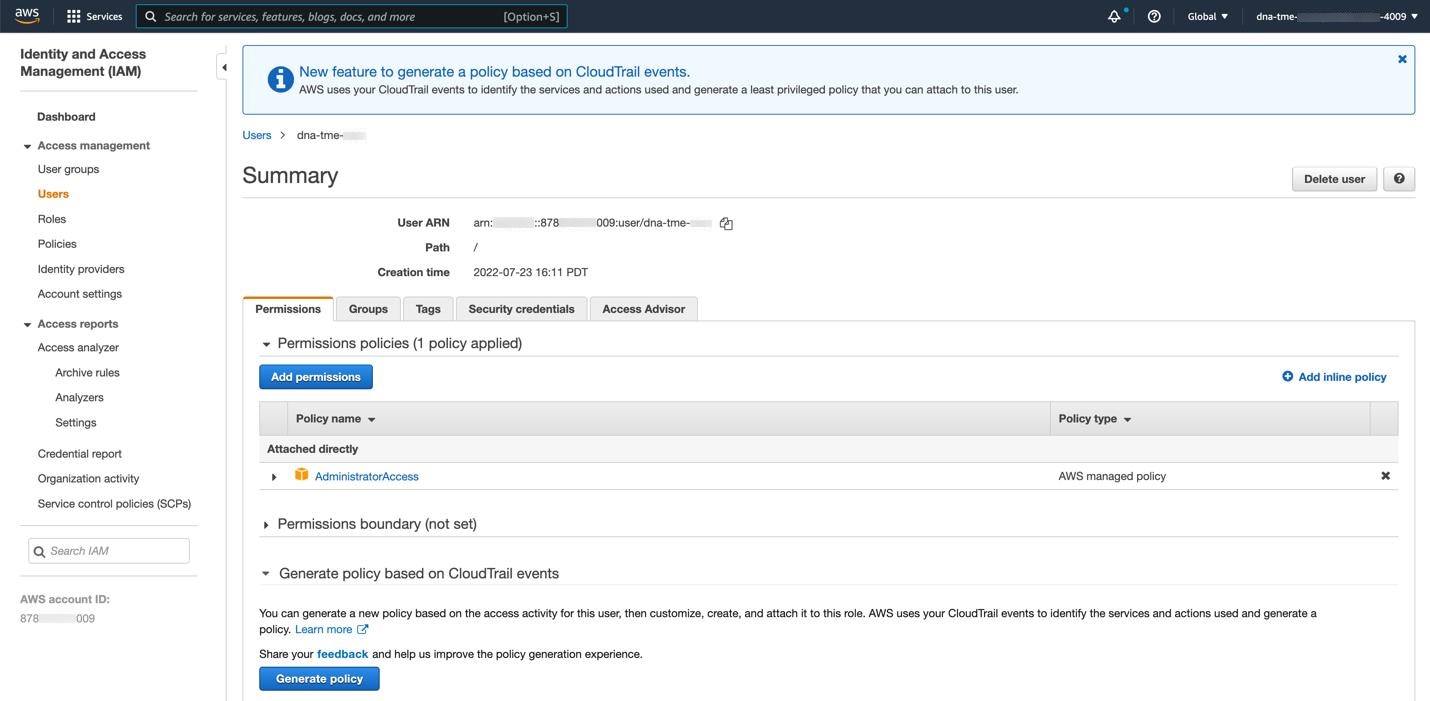
Task: Click the Generate policy button
Action: click(x=319, y=679)
